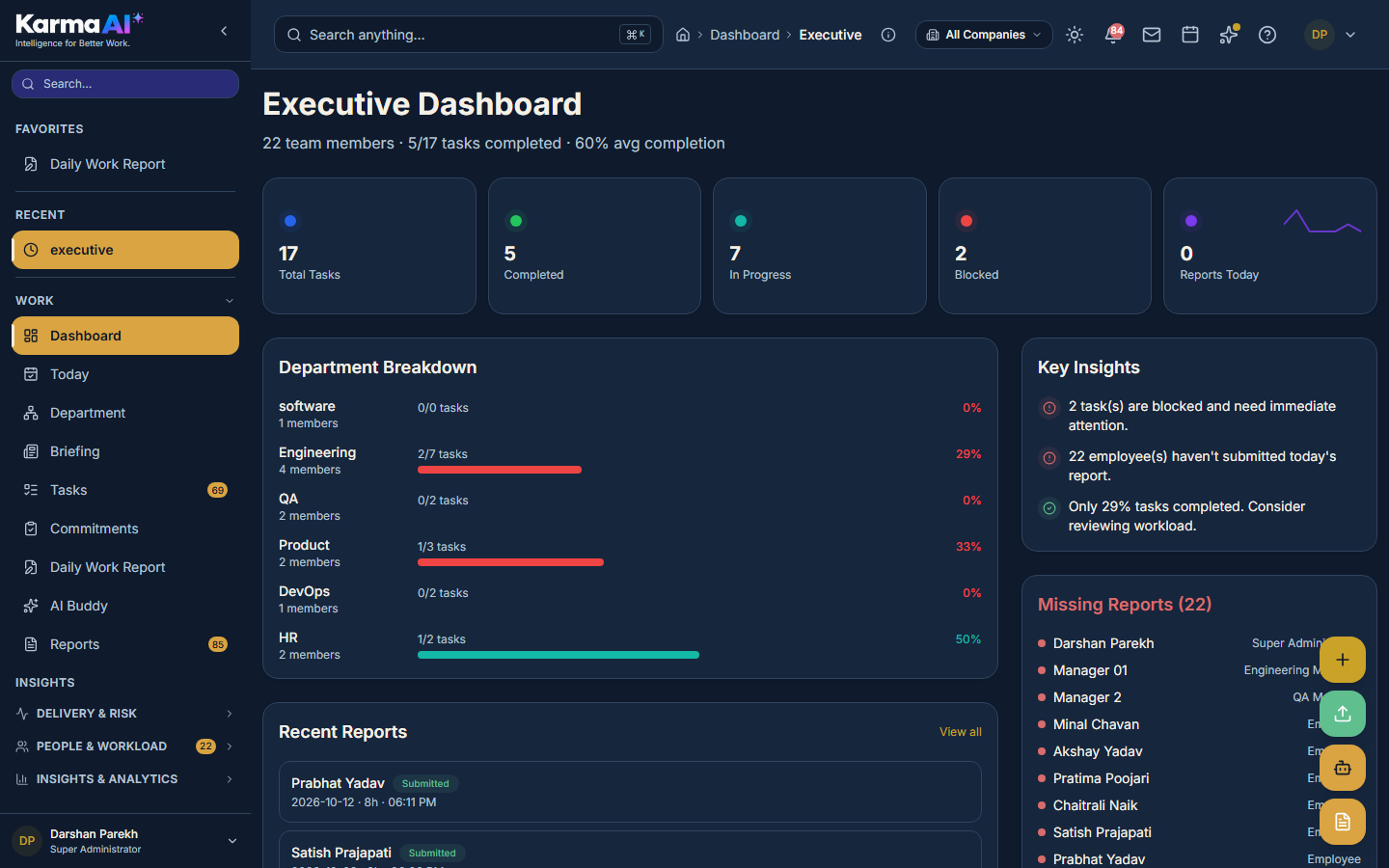Screen dimensions: 1389x868
Task: Open the calendar icon in top bar
Action: point(1190,35)
